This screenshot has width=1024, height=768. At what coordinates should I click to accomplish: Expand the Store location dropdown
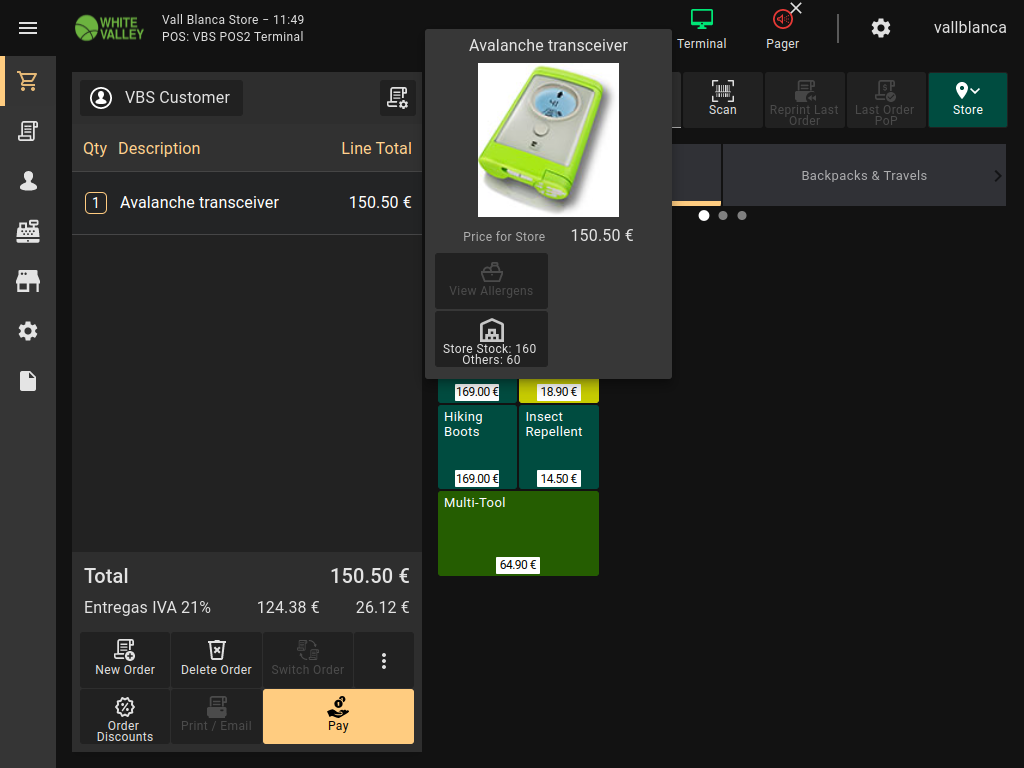(x=967, y=99)
